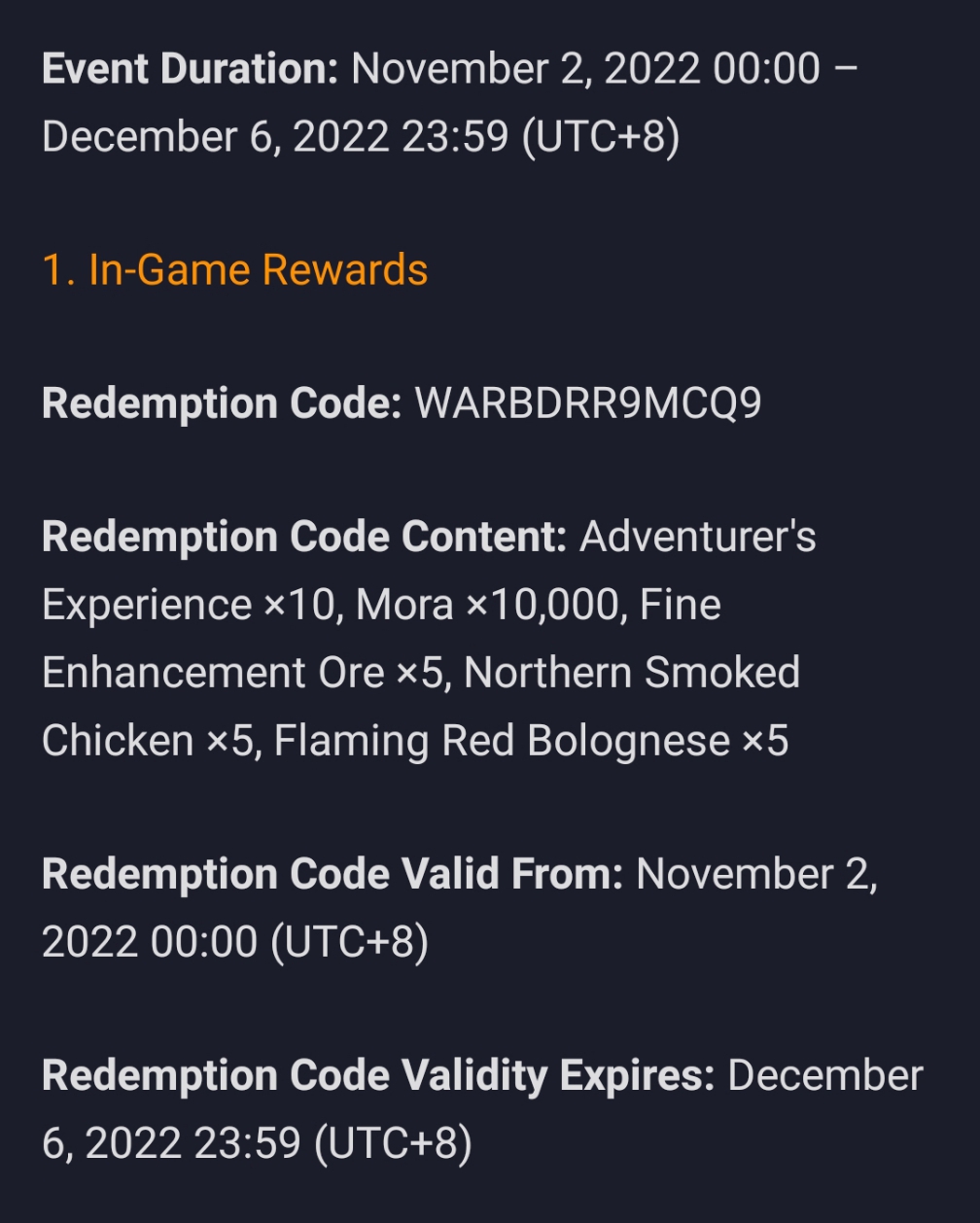This screenshot has height=1223, width=980.
Task: Click the event end date in the Event Duration paragraph
Action: 360,136
